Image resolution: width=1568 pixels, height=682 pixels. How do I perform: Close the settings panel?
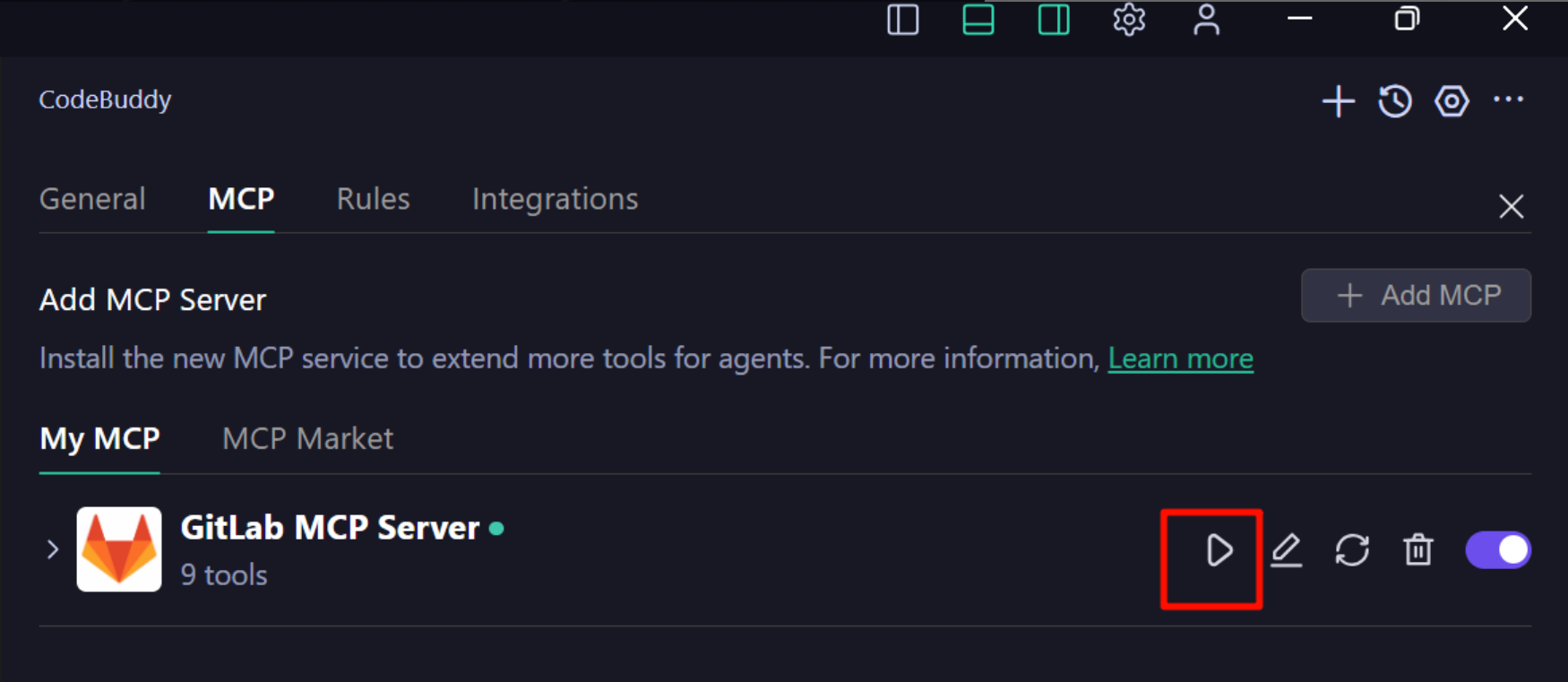[x=1511, y=207]
